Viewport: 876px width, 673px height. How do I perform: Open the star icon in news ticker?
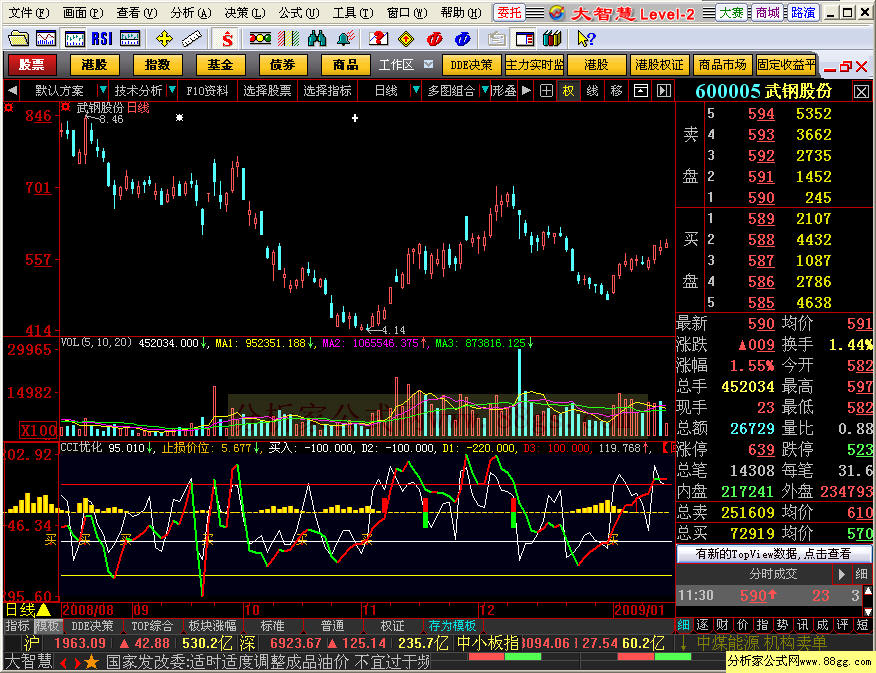tap(92, 663)
